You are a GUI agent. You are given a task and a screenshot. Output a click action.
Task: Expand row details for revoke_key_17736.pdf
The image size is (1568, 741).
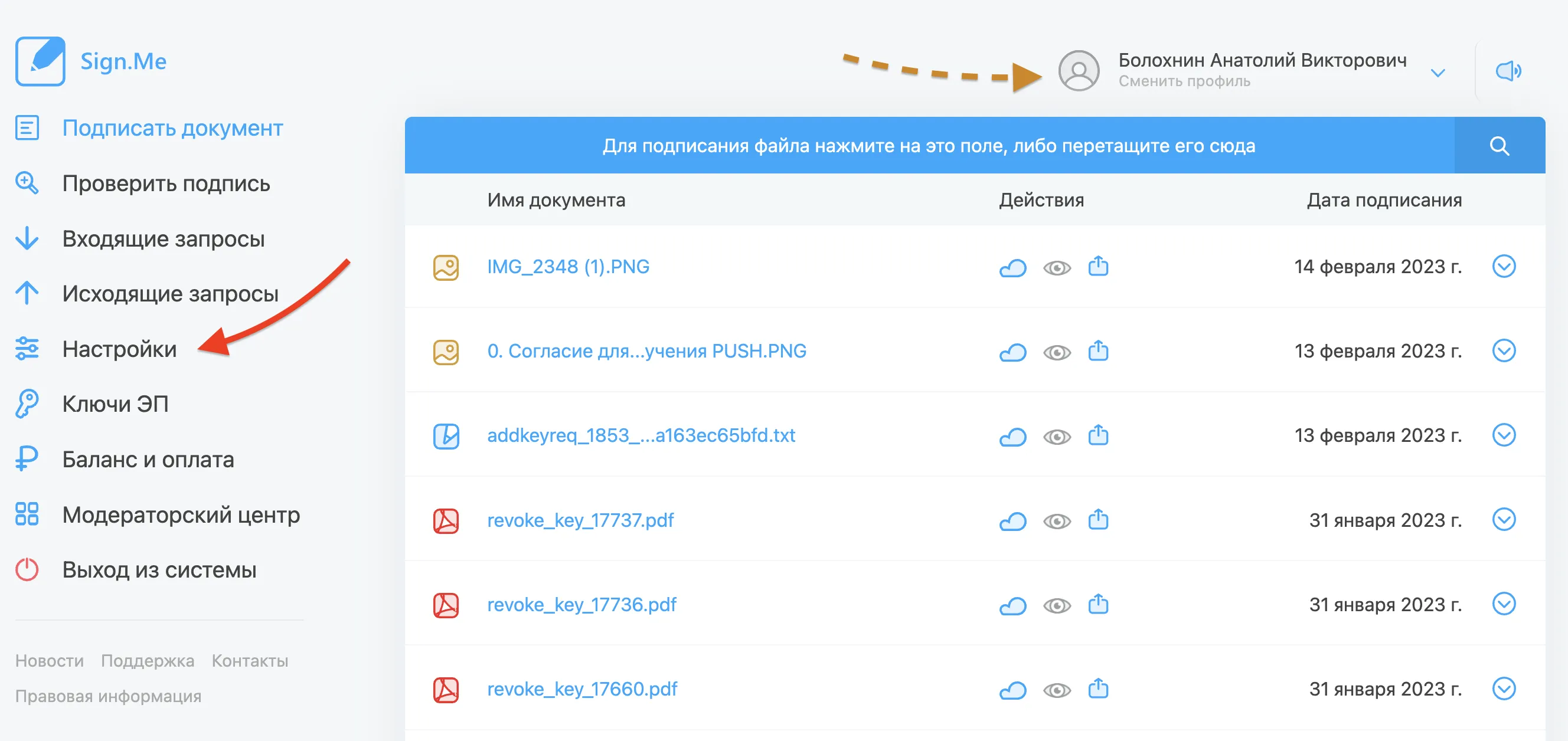click(x=1504, y=604)
